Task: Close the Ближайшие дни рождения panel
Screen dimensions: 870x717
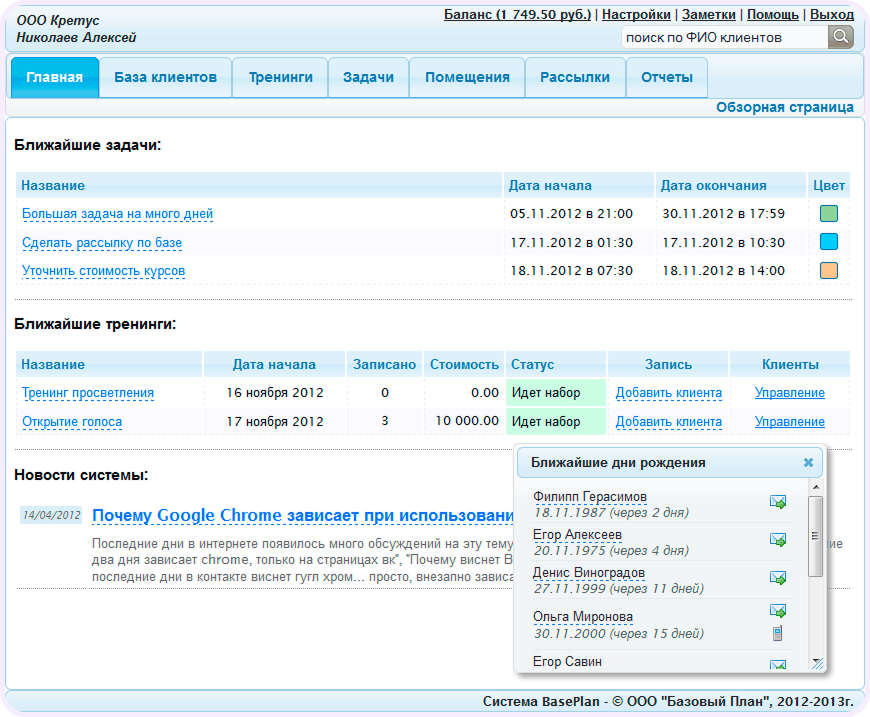Action: [808, 462]
